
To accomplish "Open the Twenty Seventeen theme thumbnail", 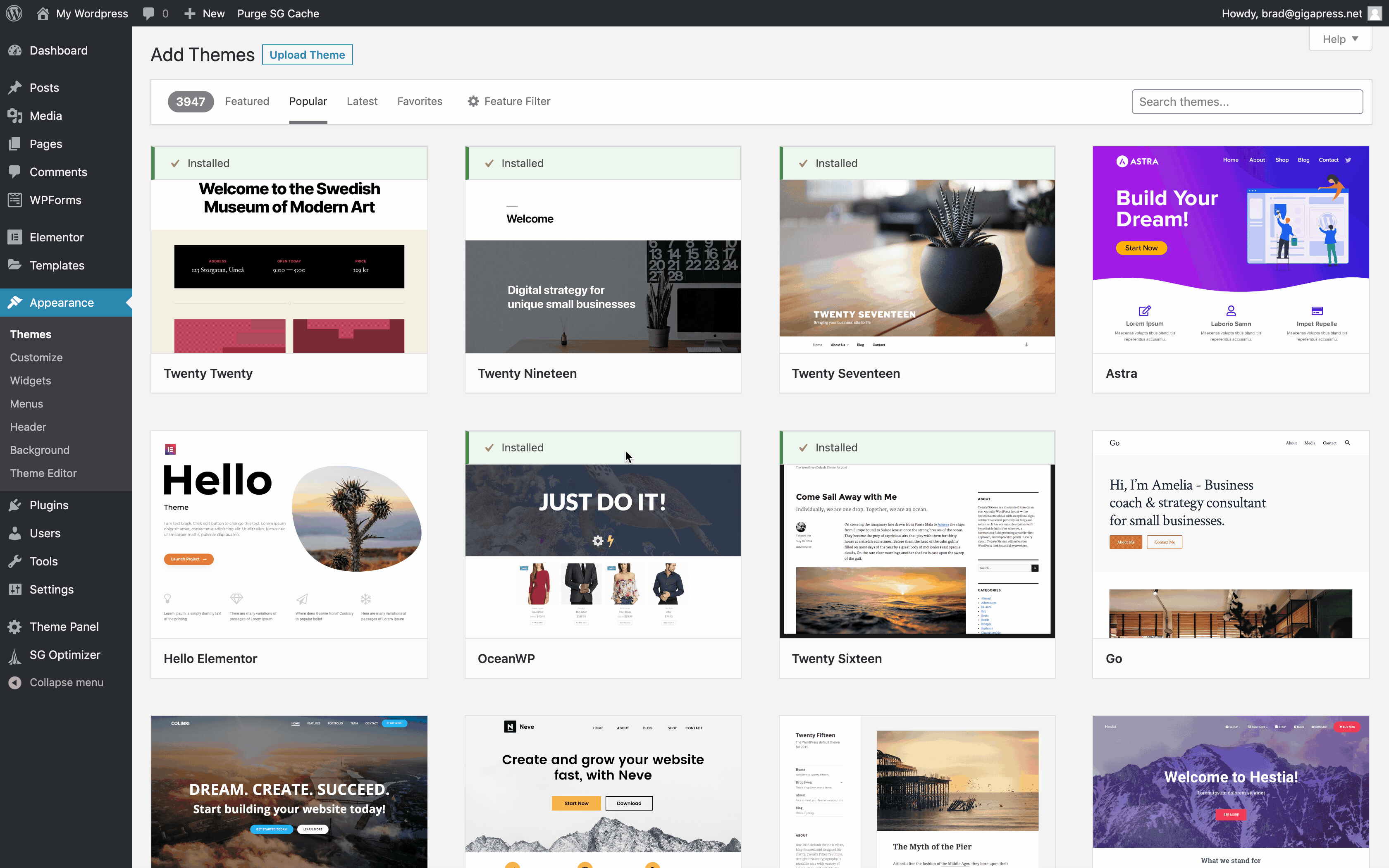I will click(916, 266).
